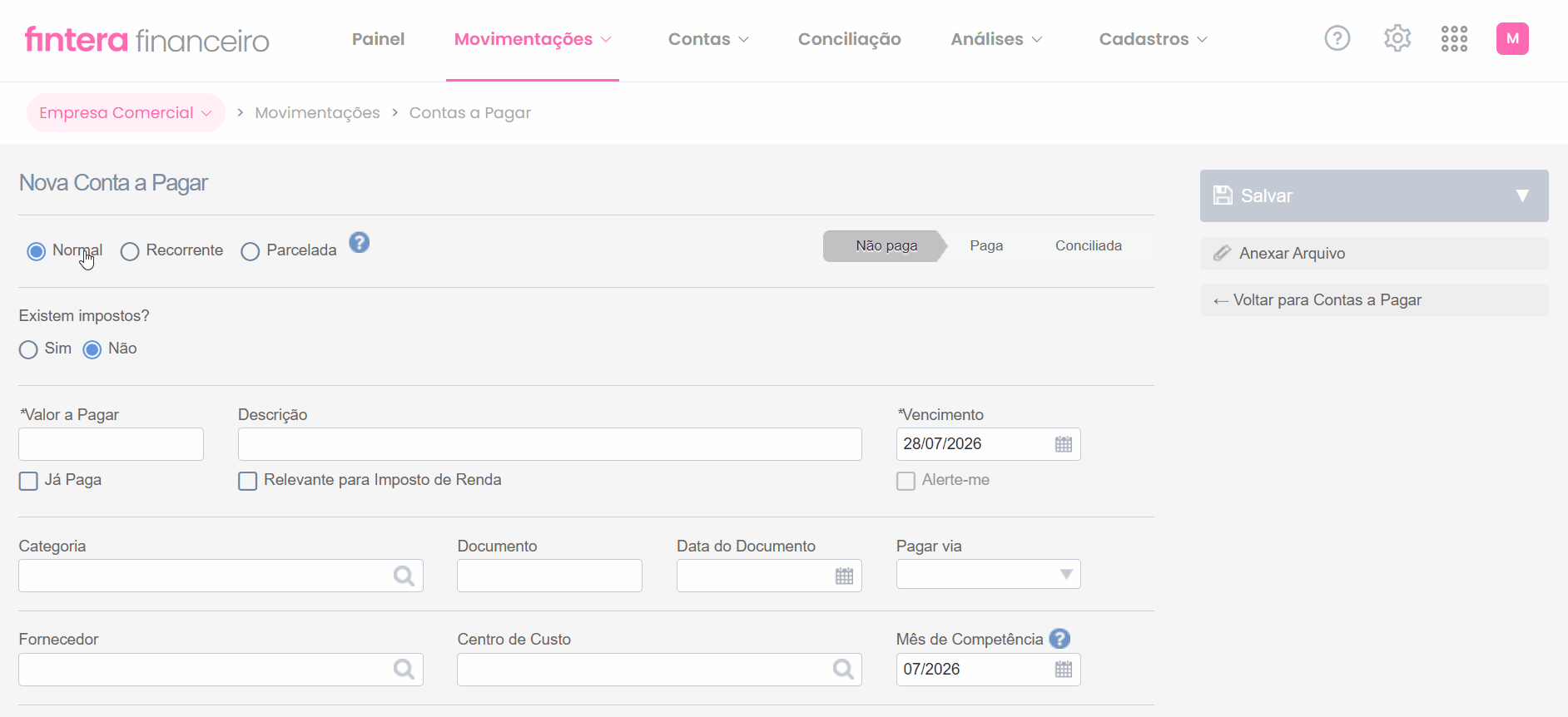Open the Salvar options arrow
The image size is (1568, 717).
click(x=1522, y=195)
